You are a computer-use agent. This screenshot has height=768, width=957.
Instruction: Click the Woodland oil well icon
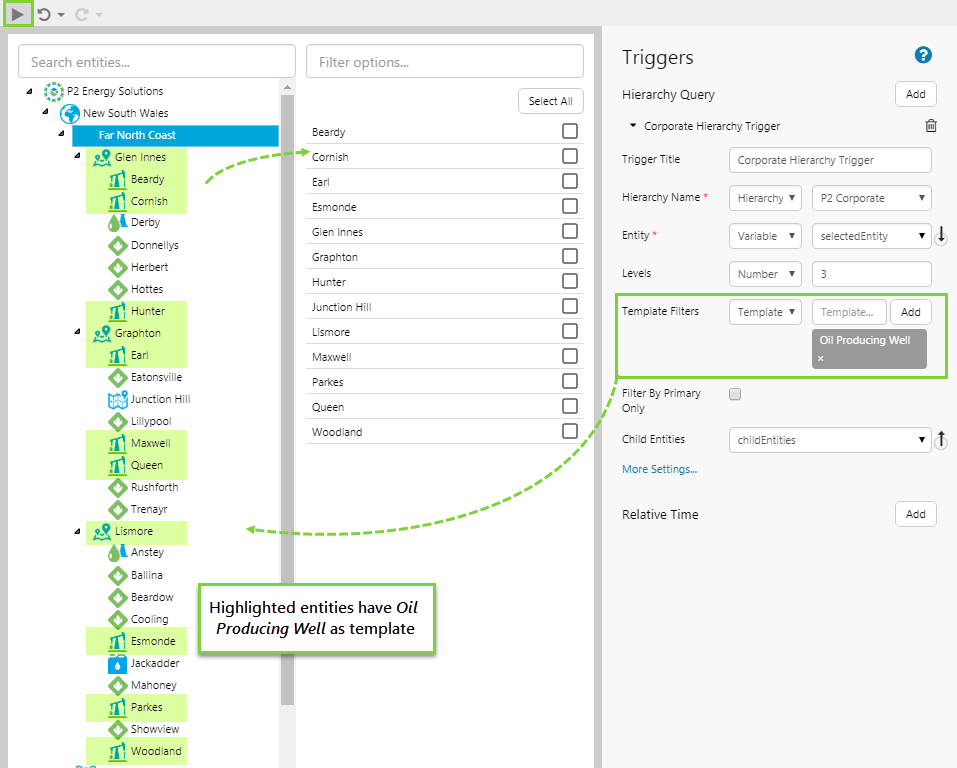(117, 752)
